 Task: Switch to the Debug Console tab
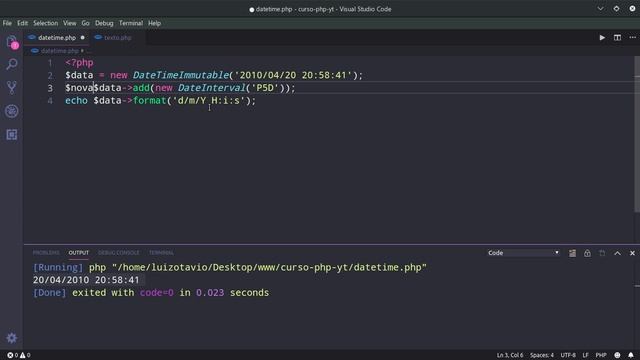point(118,253)
